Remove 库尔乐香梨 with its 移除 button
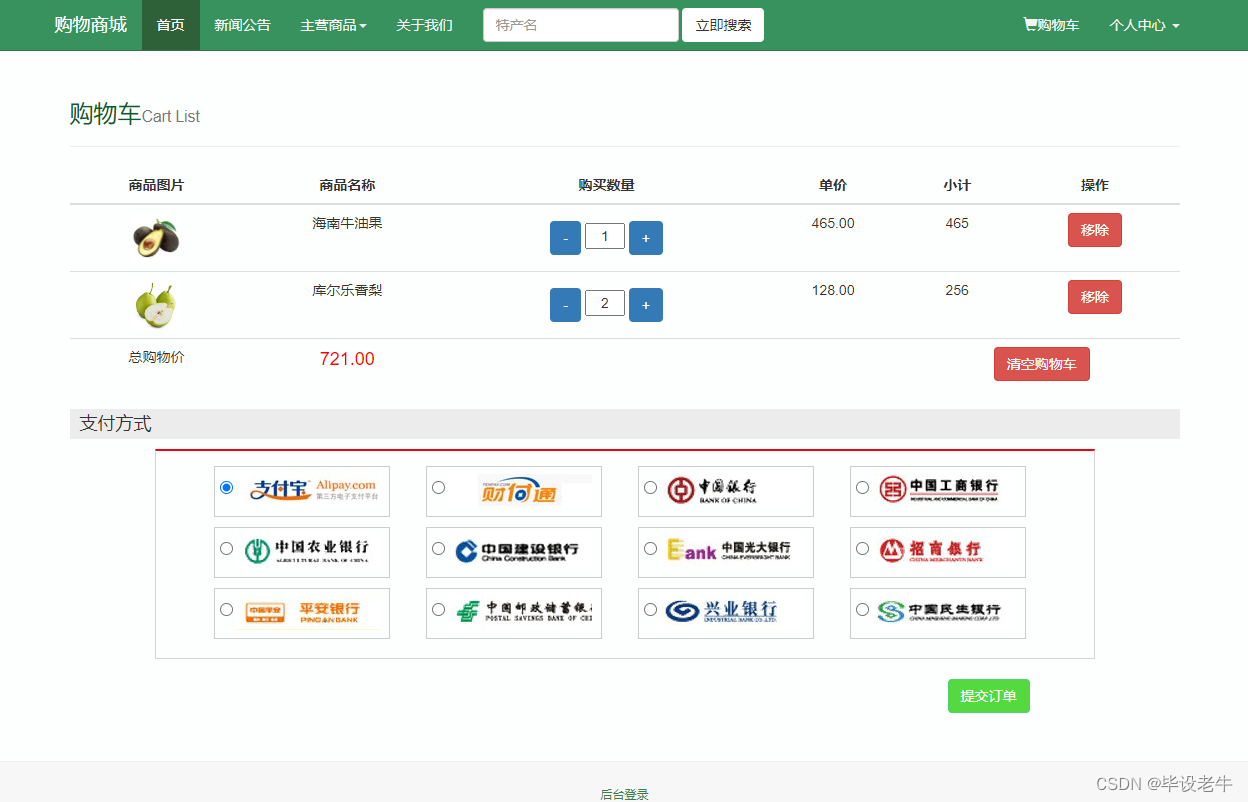The width and height of the screenshot is (1248, 802). (1095, 297)
